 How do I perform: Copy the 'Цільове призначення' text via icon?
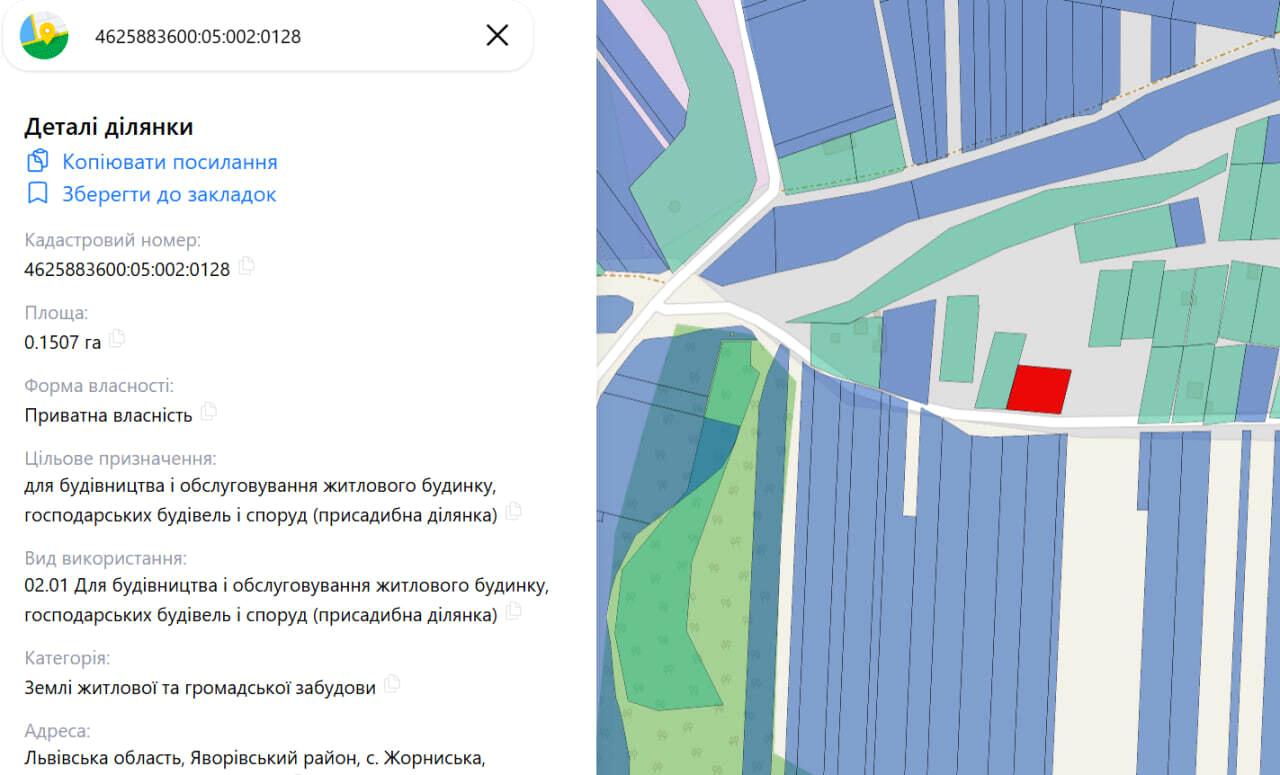click(513, 511)
